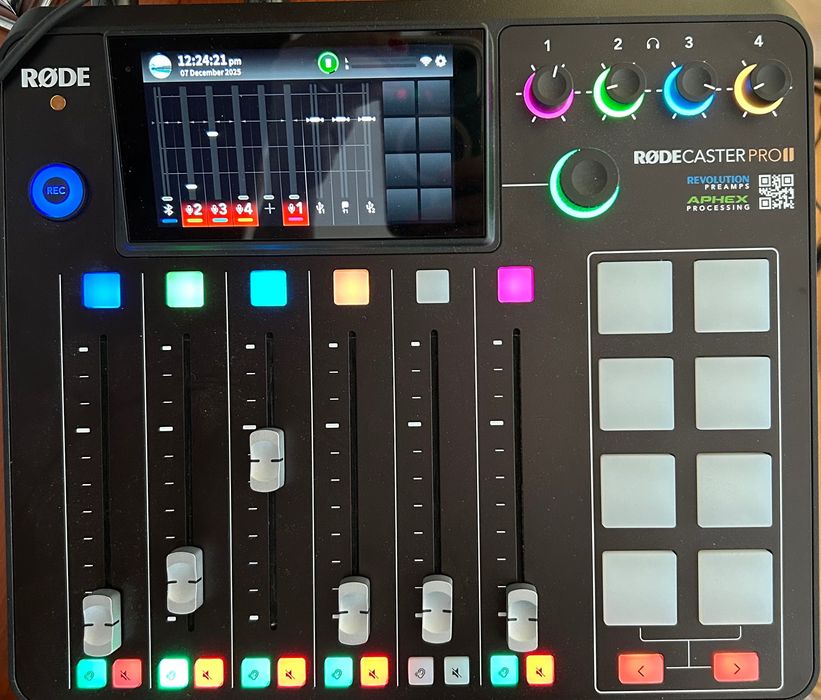Touch the green channel physical fader cap
Image resolution: width=821 pixels, height=700 pixels.
[x=185, y=580]
